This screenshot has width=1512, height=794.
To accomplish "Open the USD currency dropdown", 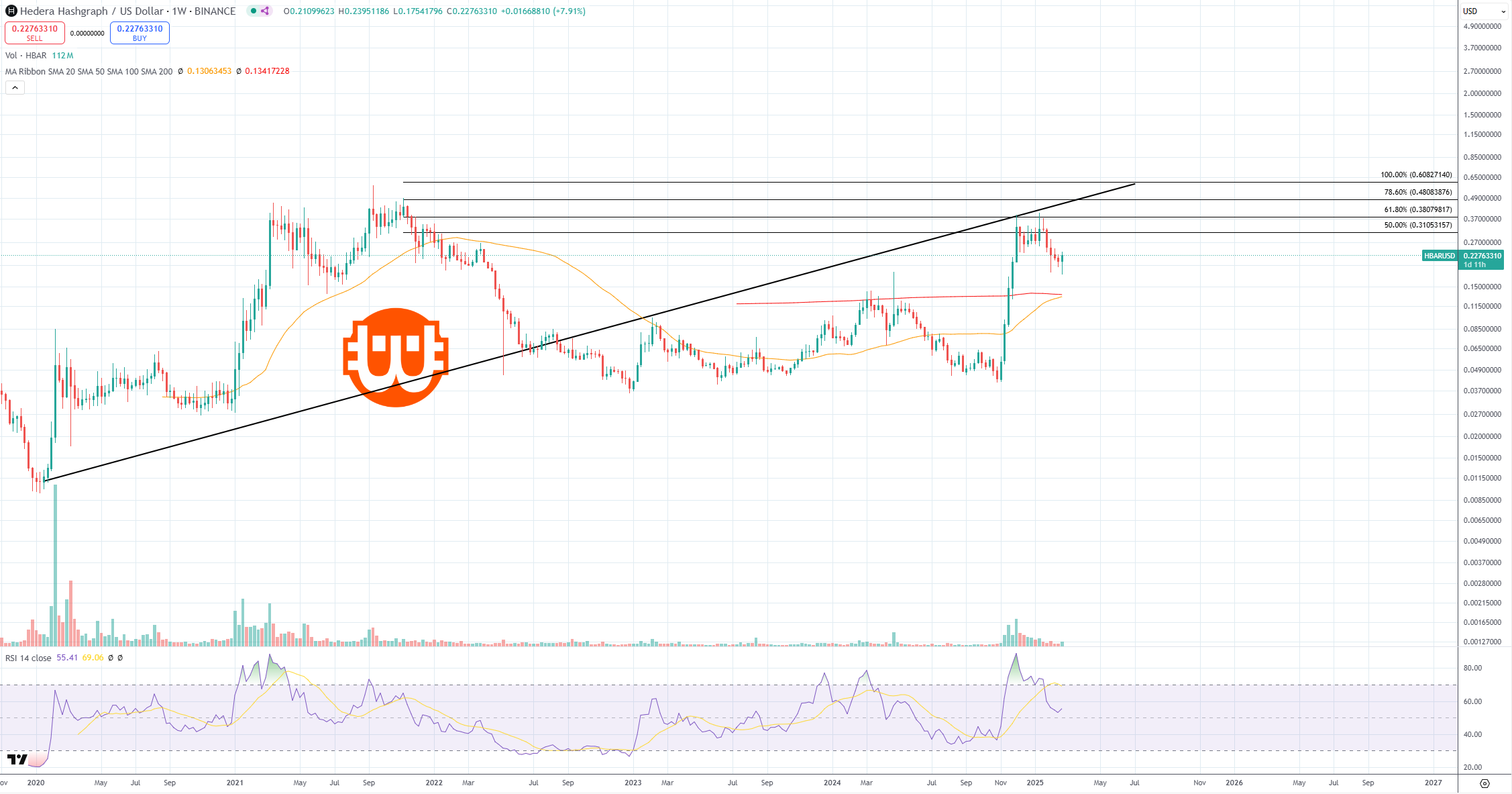I will (1484, 11).
